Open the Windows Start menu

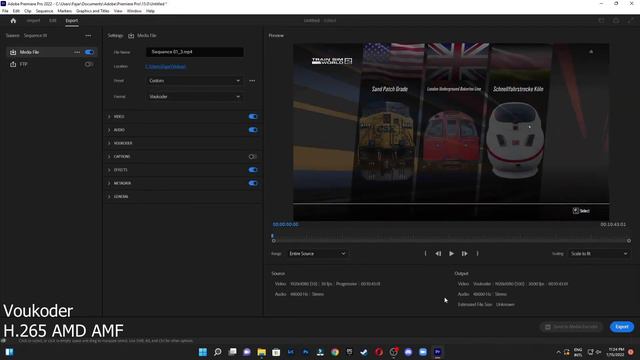[x=203, y=352]
